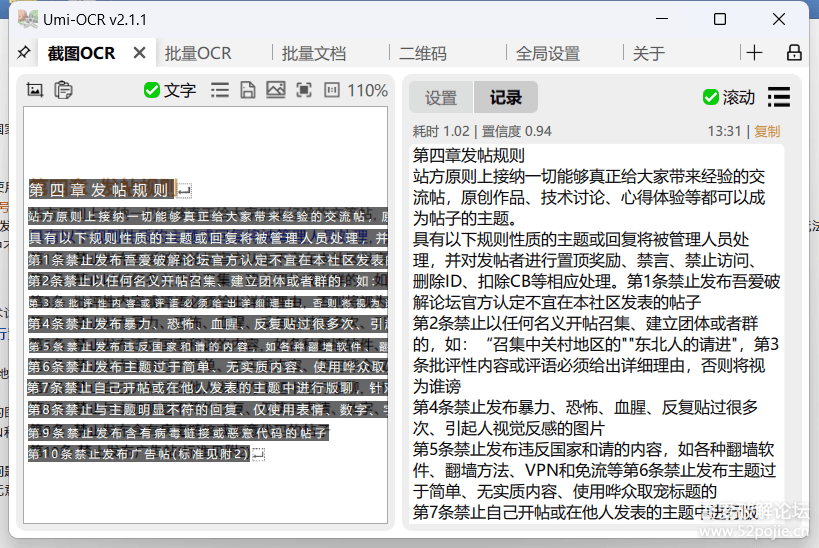Click the paste from clipboard icon
The height and width of the screenshot is (548, 819).
pos(63,90)
